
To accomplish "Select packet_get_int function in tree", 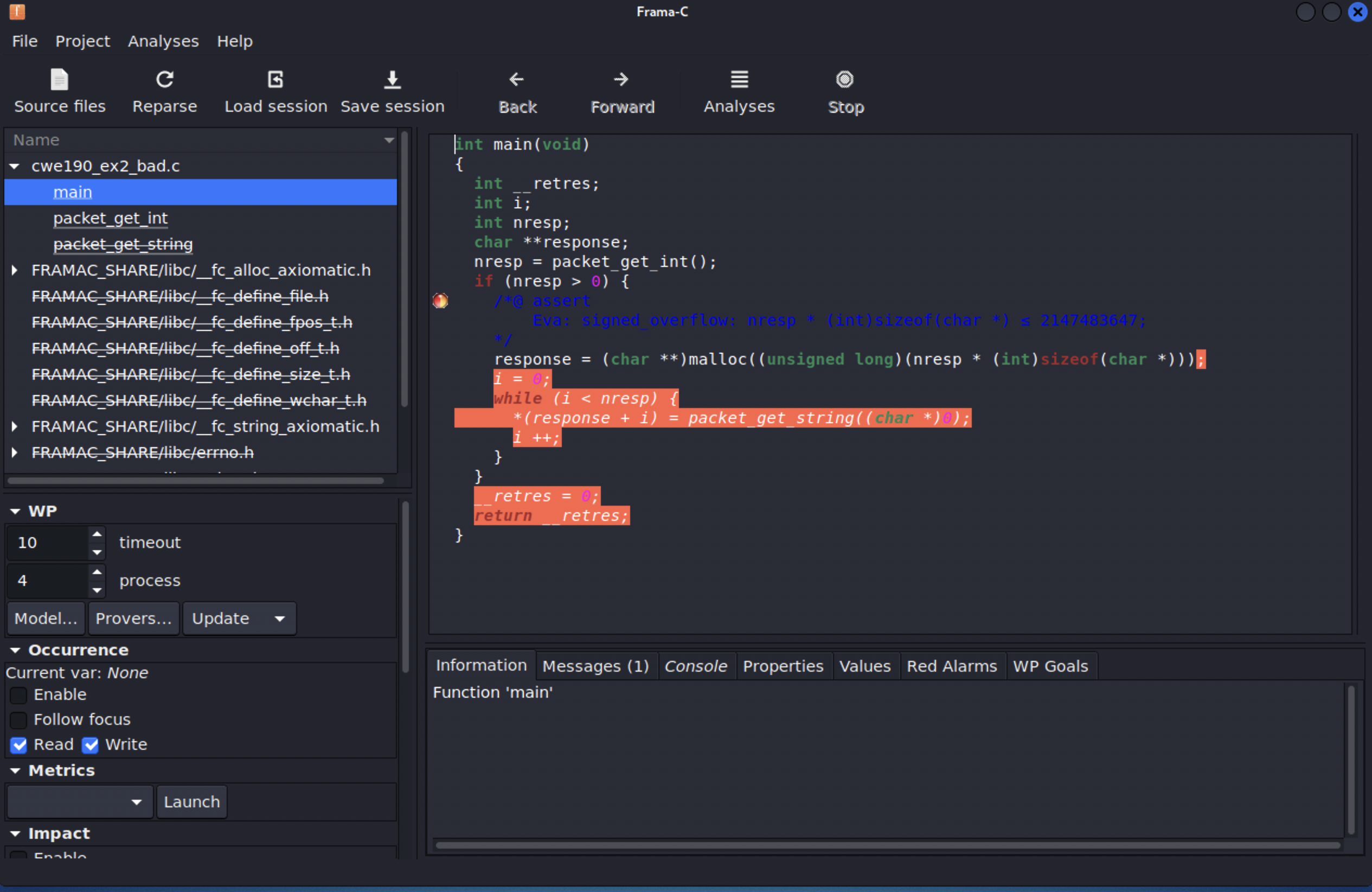I will point(111,218).
